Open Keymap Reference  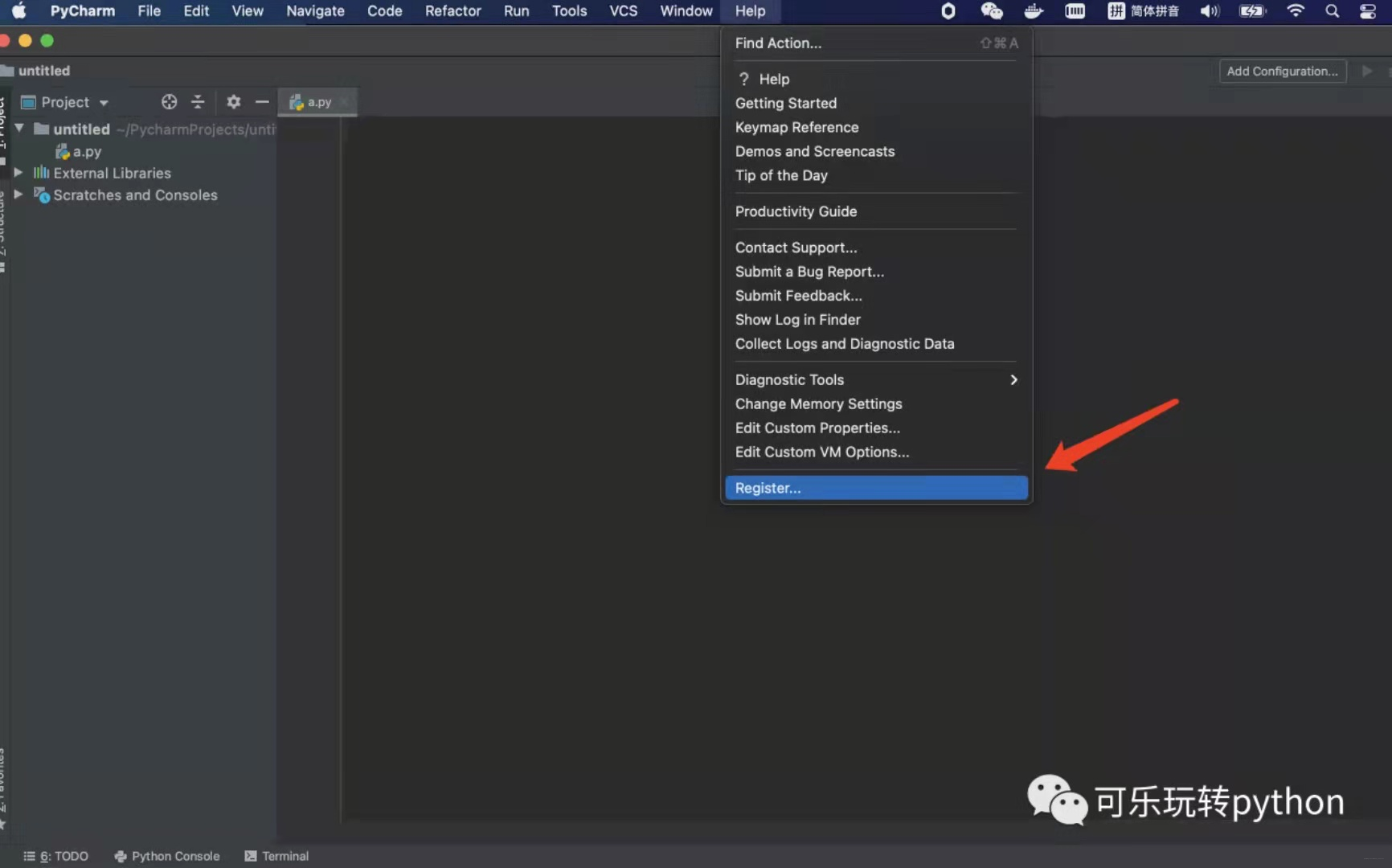[876, 127]
